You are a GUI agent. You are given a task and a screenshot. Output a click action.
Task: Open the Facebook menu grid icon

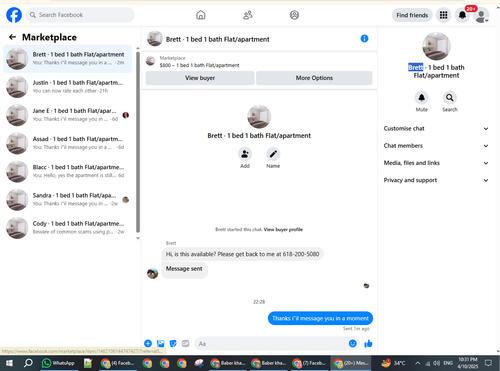pyautogui.click(x=443, y=15)
